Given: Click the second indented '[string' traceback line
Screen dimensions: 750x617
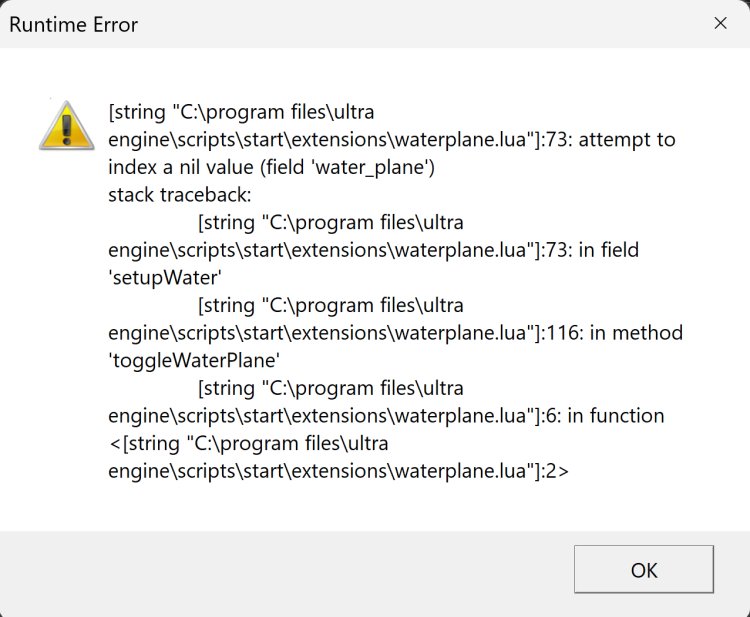Looking at the screenshot, I should (331, 305).
